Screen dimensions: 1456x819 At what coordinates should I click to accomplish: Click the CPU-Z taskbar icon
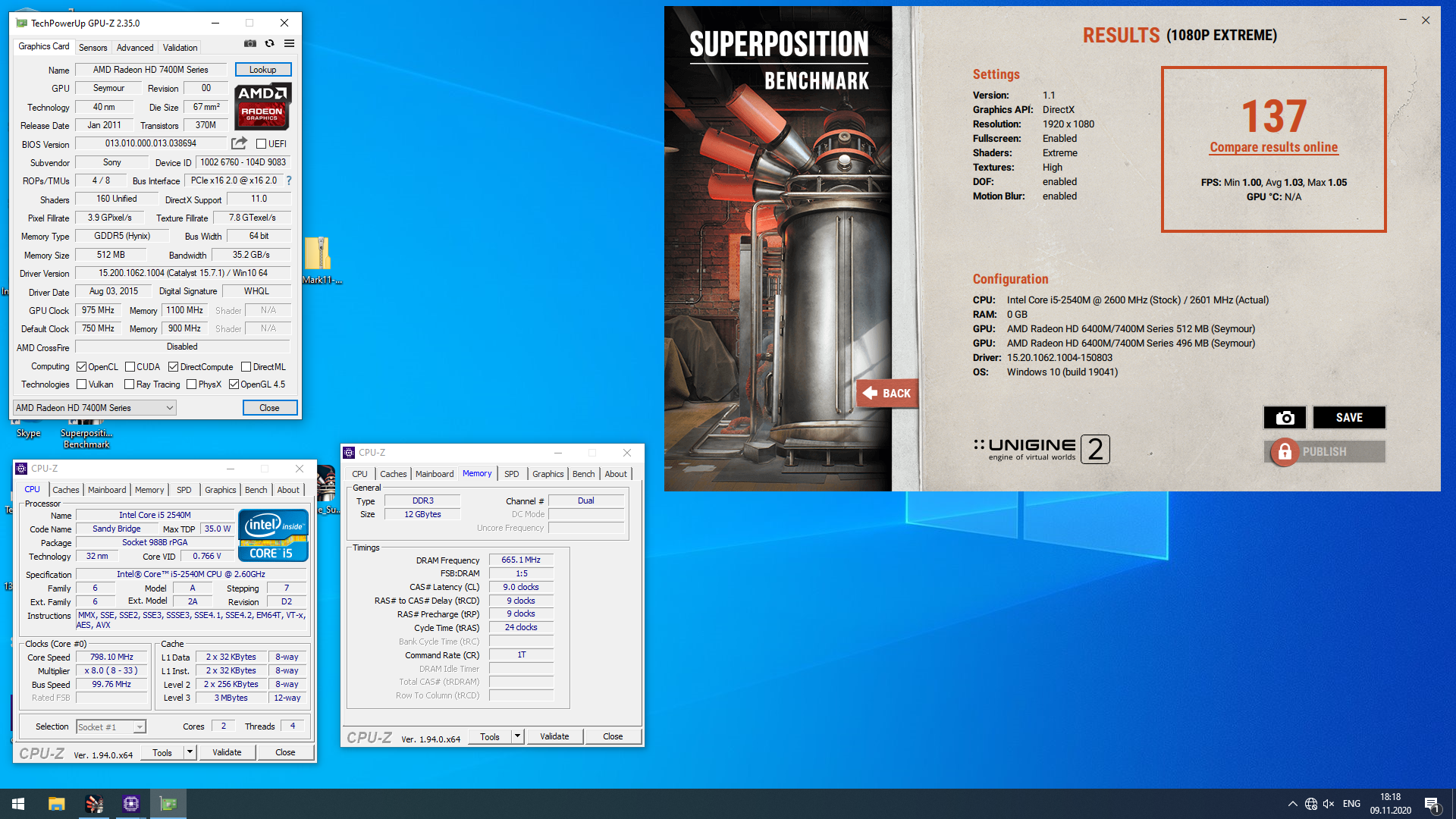[x=131, y=804]
